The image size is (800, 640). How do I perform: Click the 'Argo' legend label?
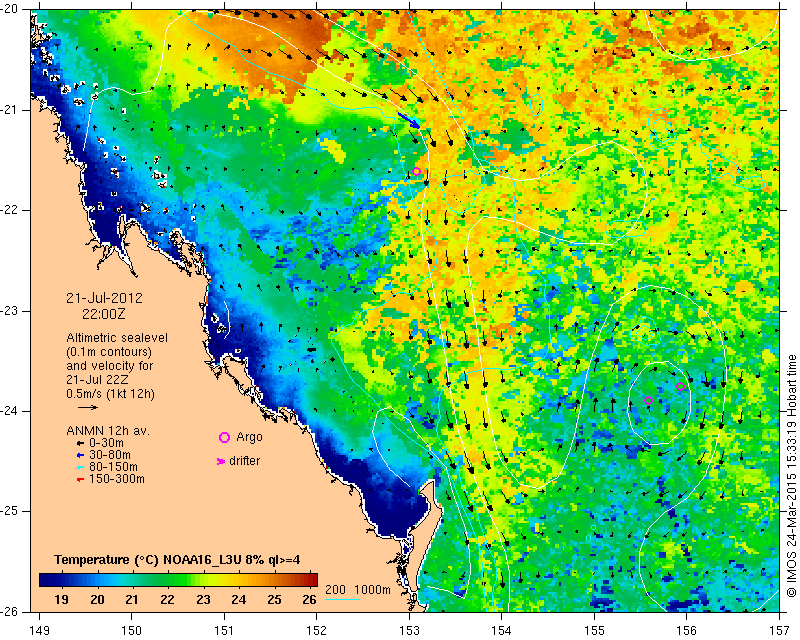coord(249,437)
